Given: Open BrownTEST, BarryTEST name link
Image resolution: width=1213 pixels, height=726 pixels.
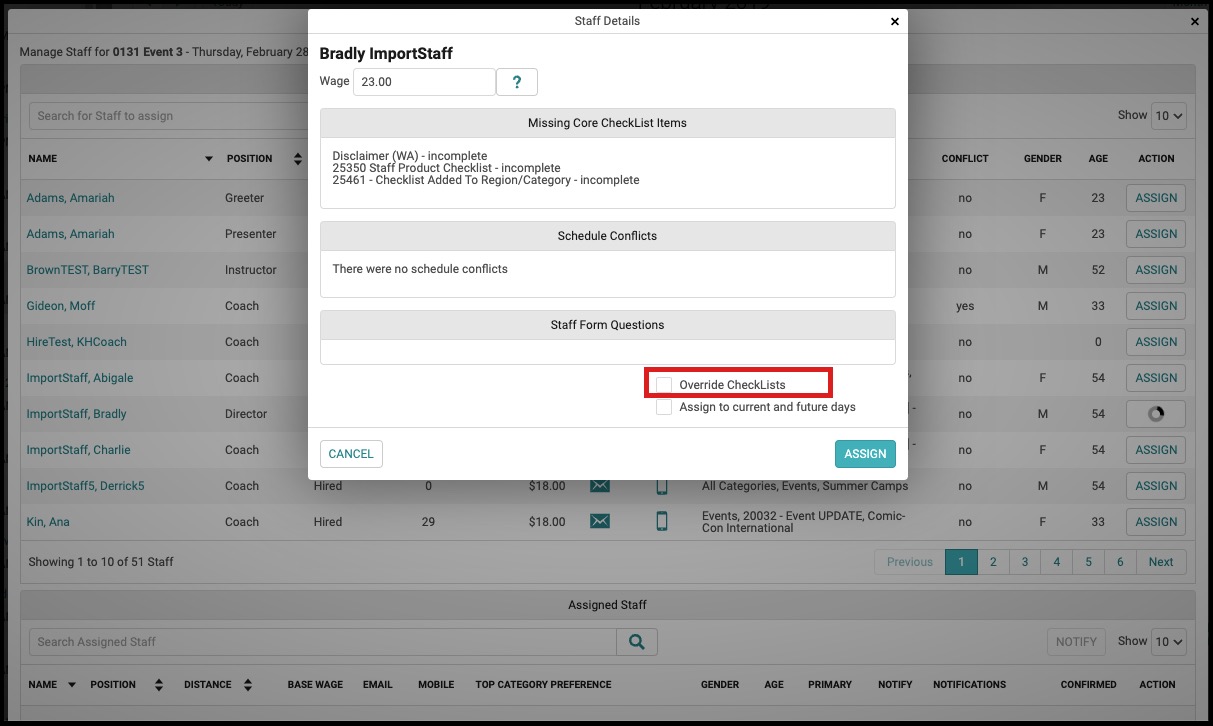Looking at the screenshot, I should (x=87, y=270).
